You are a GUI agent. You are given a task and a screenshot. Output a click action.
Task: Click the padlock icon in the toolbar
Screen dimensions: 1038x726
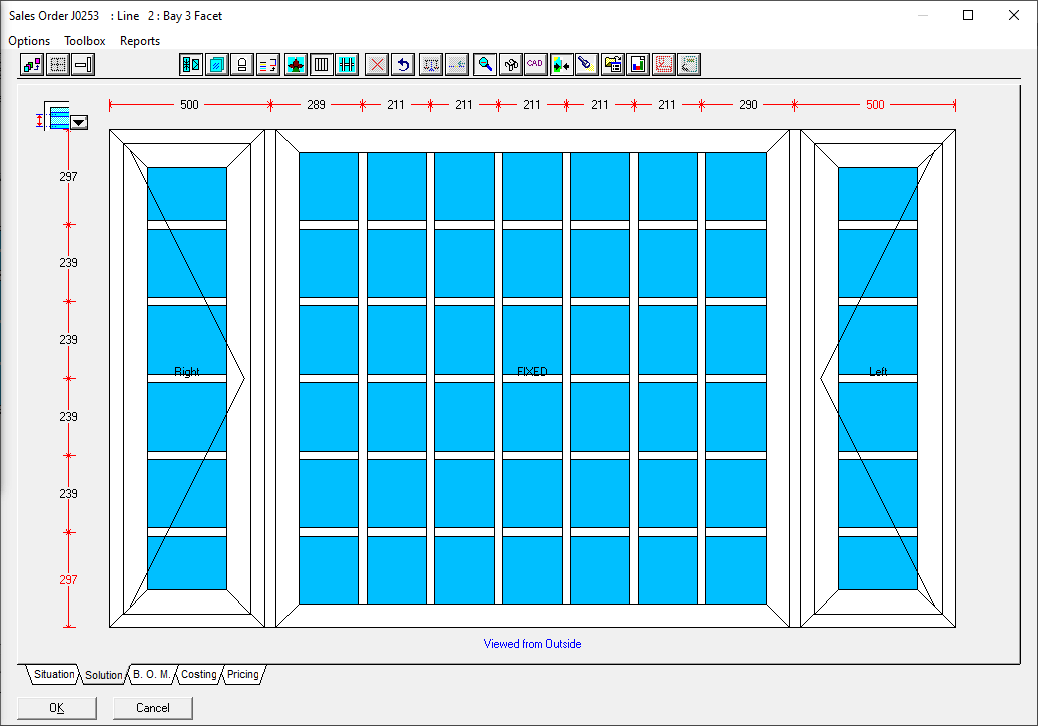click(x=241, y=65)
